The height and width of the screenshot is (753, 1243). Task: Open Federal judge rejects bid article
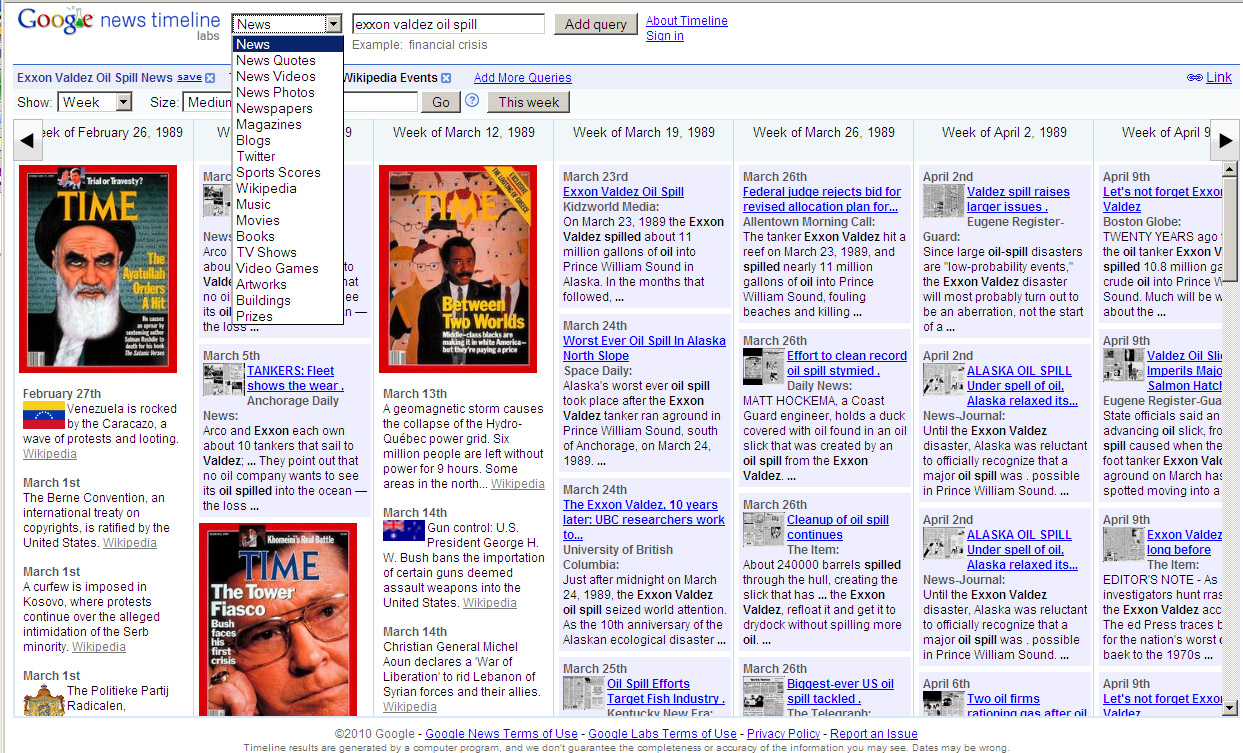[822, 199]
